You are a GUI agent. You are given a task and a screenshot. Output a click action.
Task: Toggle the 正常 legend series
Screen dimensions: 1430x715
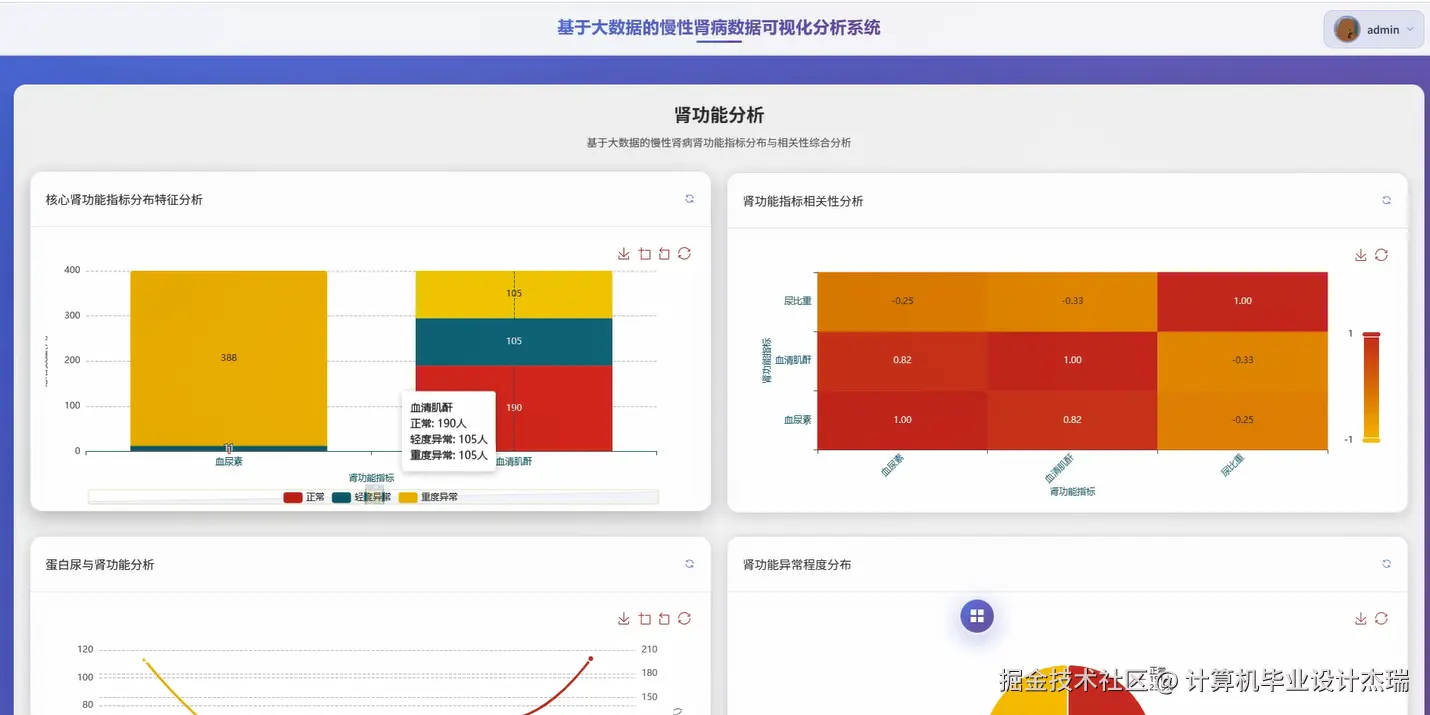pos(304,497)
